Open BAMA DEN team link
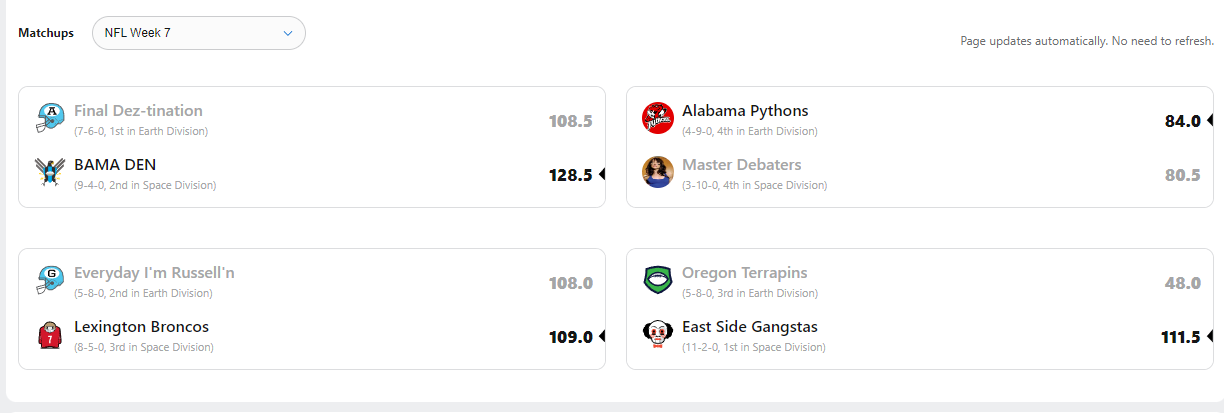1224x413 pixels. pyautogui.click(x=115, y=165)
